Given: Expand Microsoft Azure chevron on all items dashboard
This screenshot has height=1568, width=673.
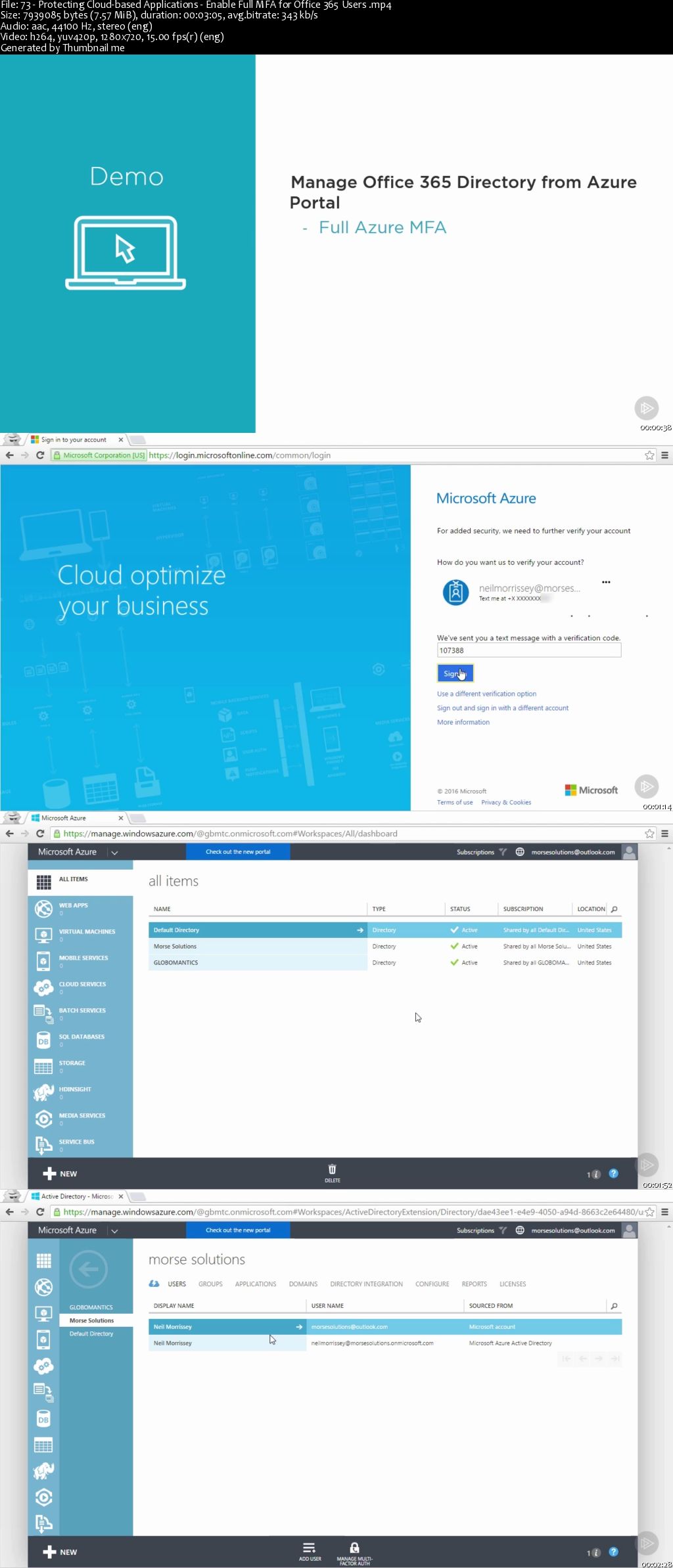Looking at the screenshot, I should coord(114,852).
